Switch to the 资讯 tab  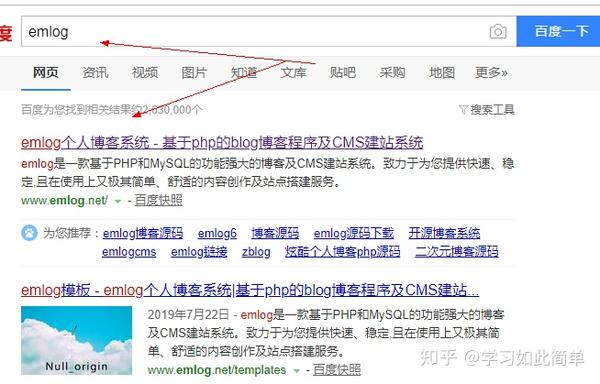point(95,72)
